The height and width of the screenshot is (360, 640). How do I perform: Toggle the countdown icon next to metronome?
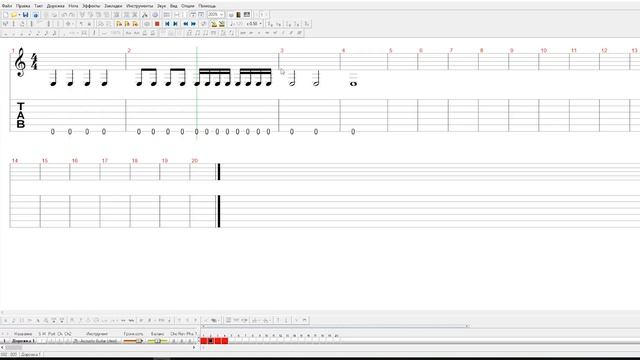click(222, 24)
